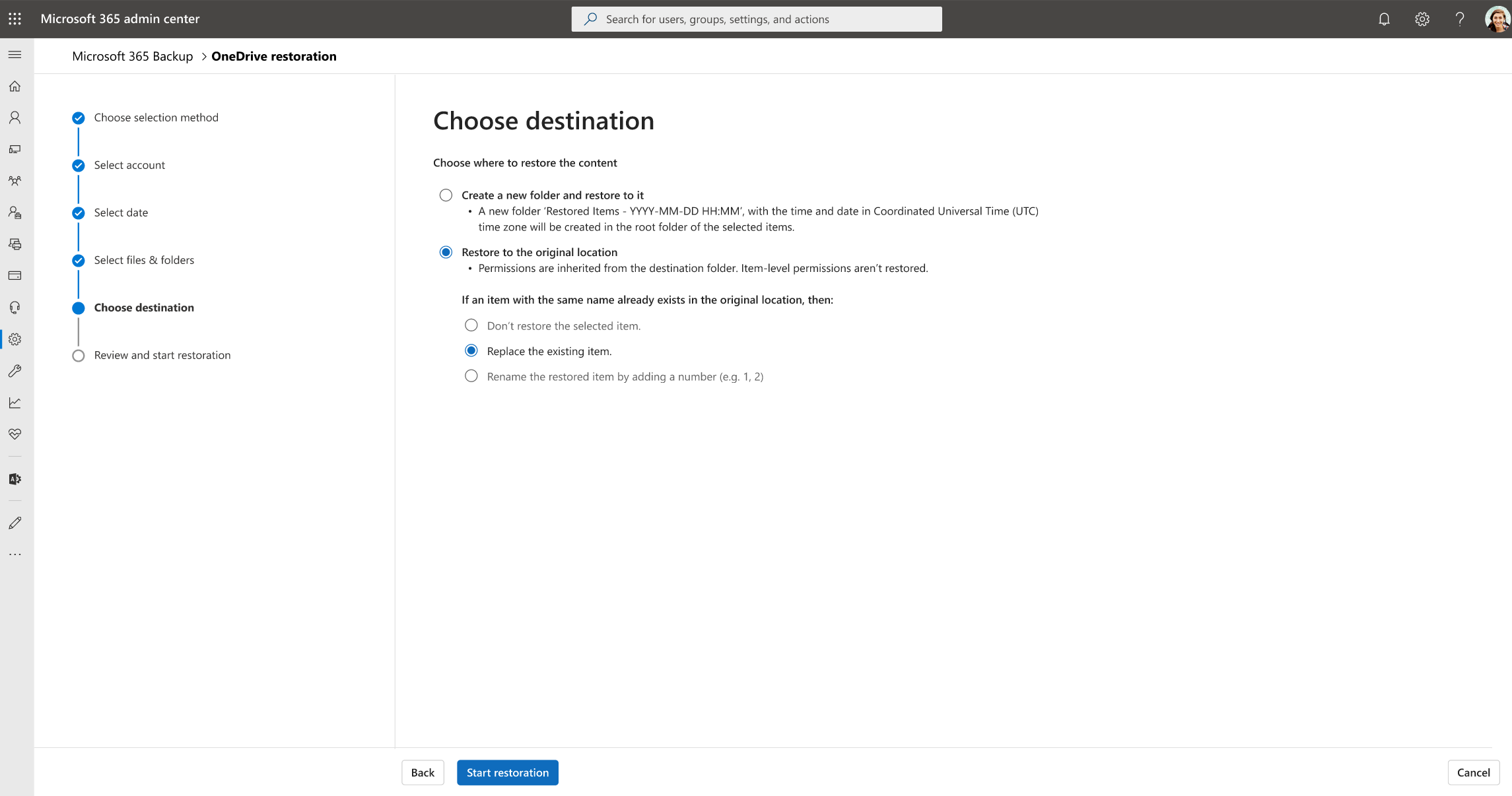Select Replace the existing item option

point(471,350)
